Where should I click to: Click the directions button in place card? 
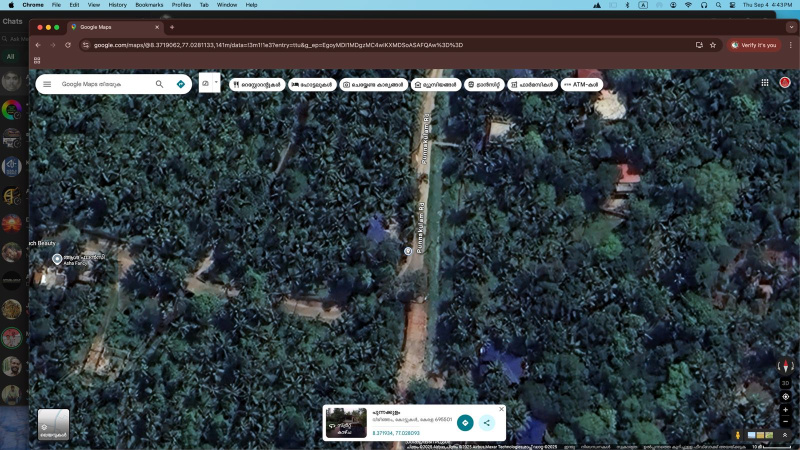(465, 423)
